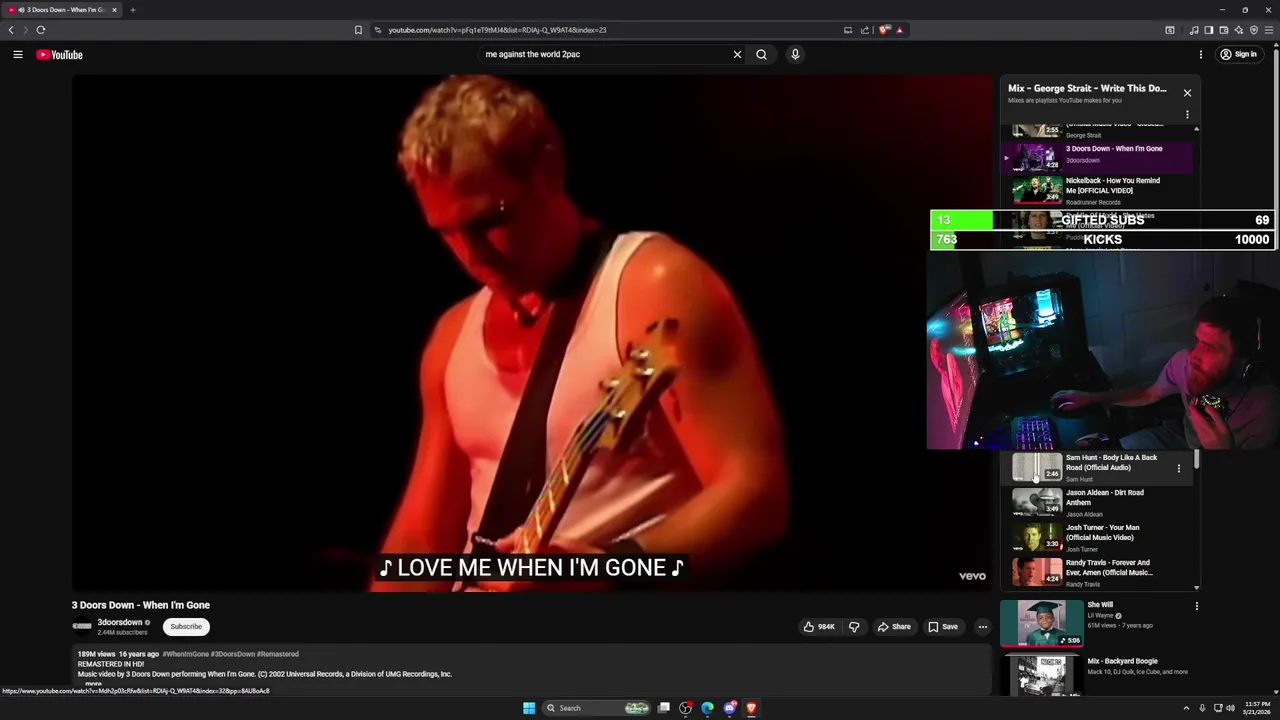
Task: Click the Sign in button
Action: click(1238, 54)
